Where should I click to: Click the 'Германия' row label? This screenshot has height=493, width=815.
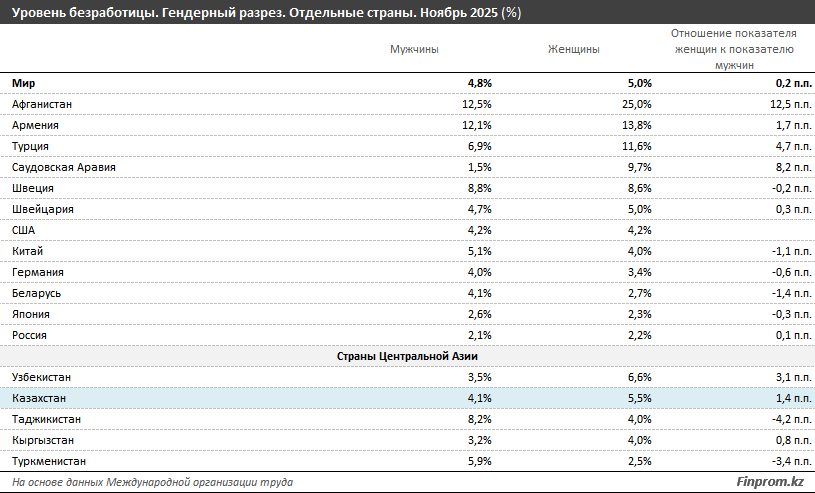tap(37, 273)
